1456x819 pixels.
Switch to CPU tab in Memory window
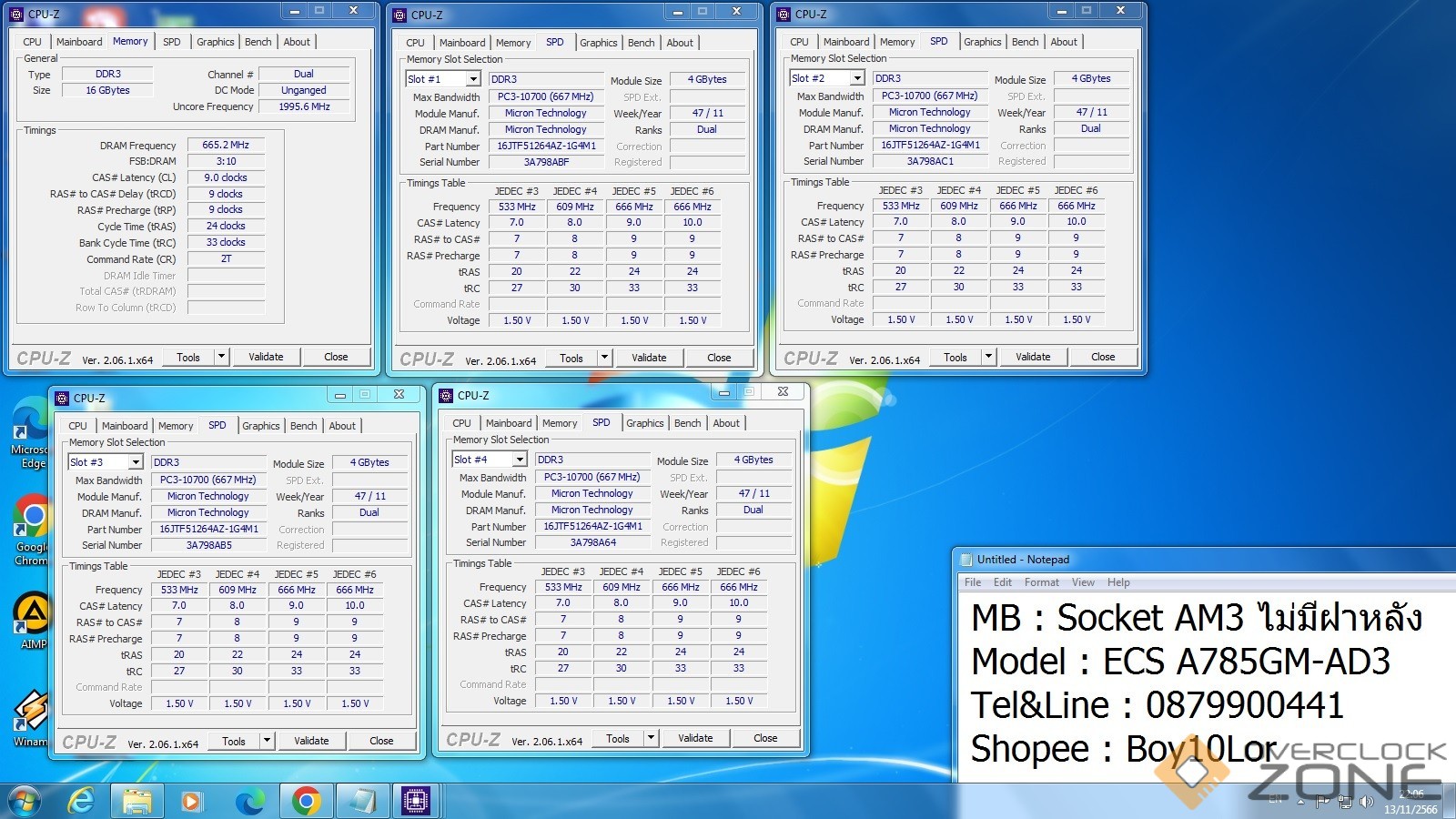click(33, 42)
